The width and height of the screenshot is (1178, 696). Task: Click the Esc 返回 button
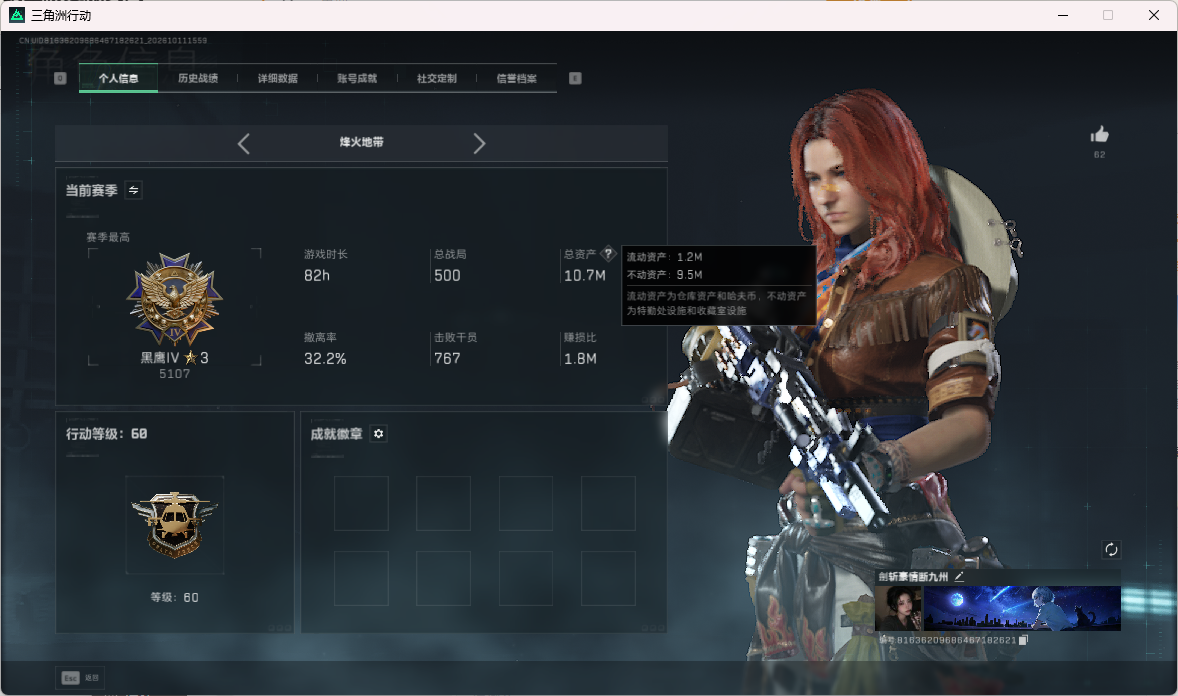tap(80, 678)
